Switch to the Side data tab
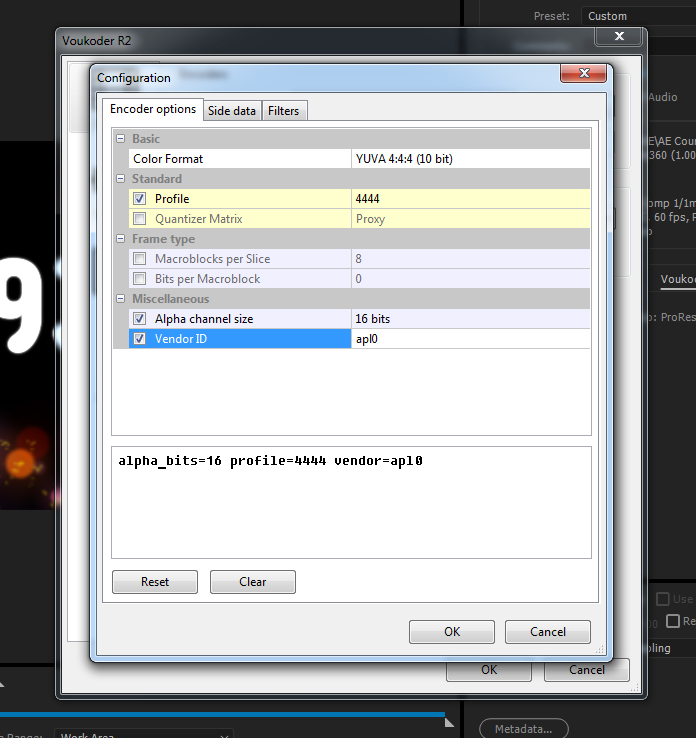The image size is (696, 738). [x=232, y=111]
